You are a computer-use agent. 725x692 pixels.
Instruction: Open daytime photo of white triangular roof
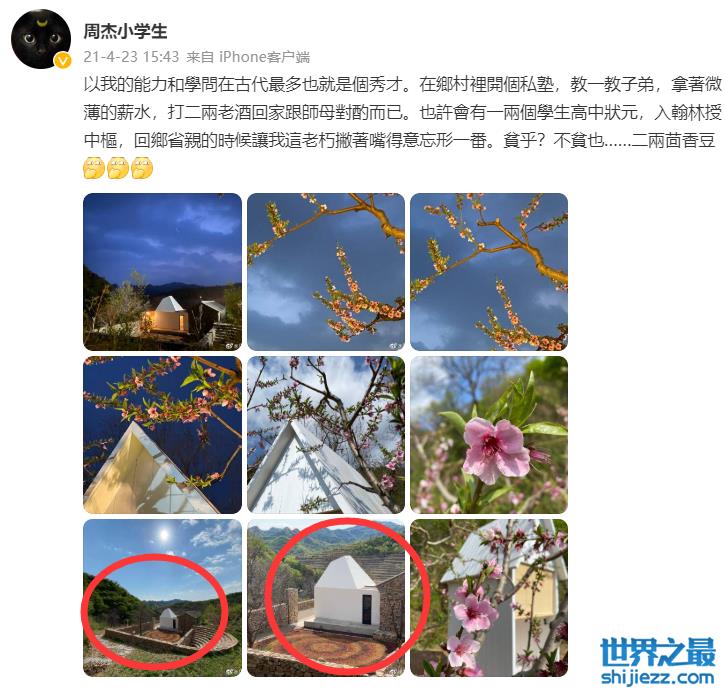point(326,435)
